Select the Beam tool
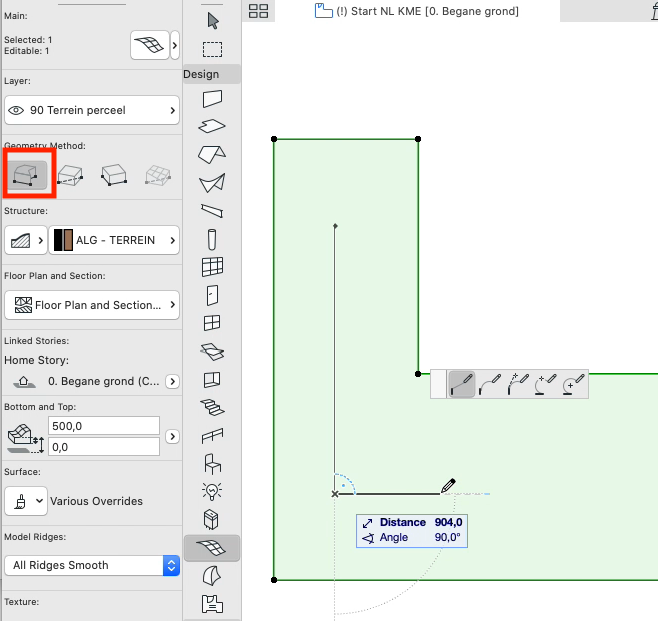 tap(212, 211)
